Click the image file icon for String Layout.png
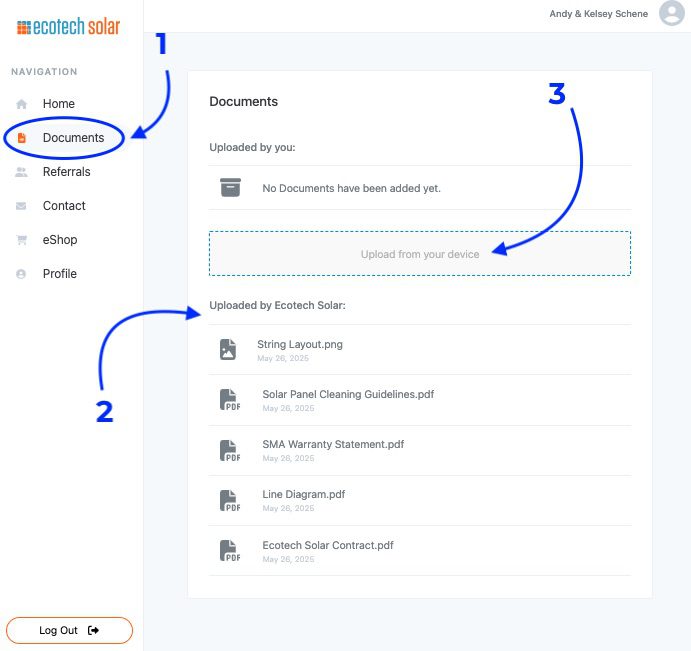The height and width of the screenshot is (651, 691). [x=228, y=350]
